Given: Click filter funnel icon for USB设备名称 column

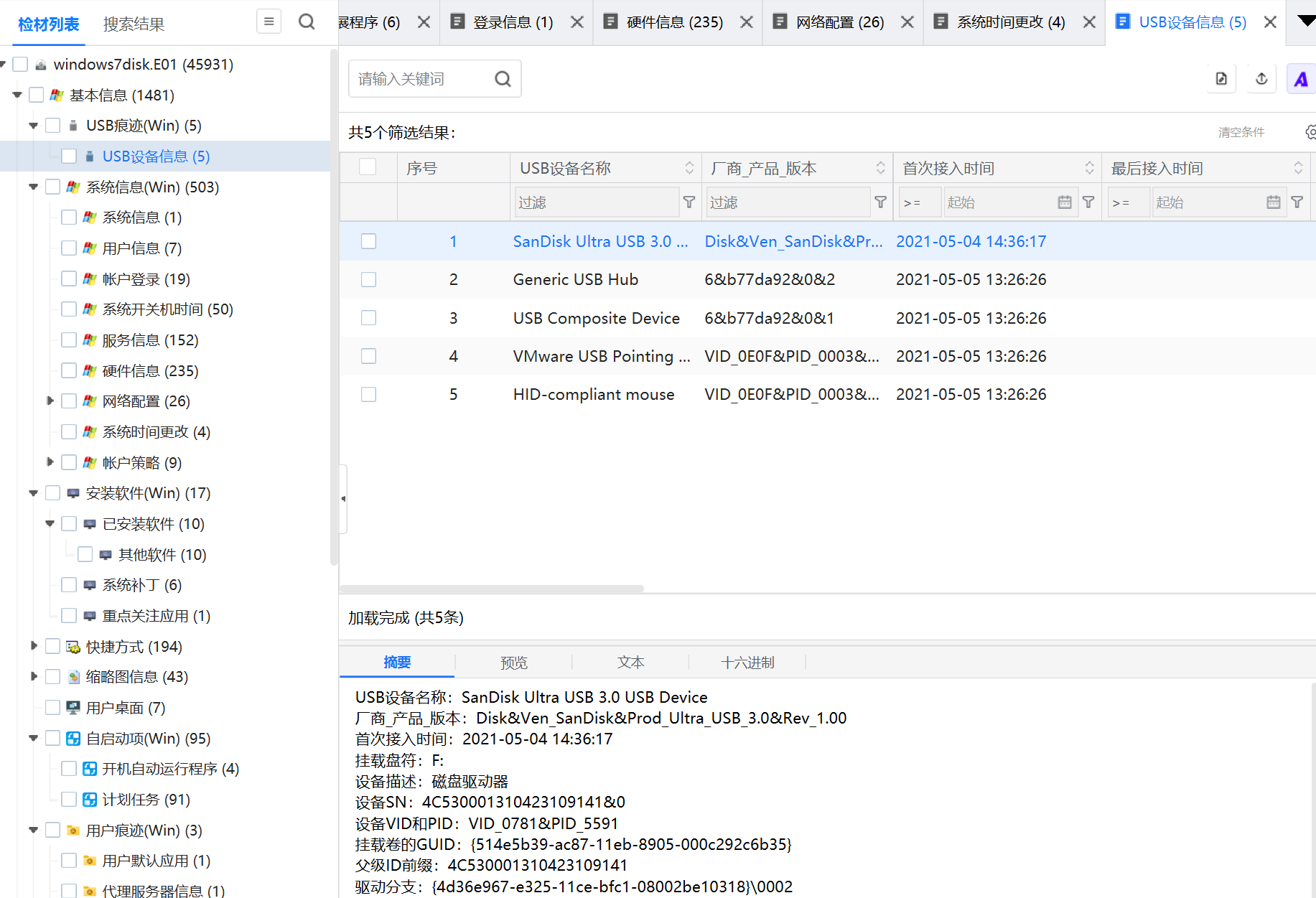Looking at the screenshot, I should click(689, 202).
